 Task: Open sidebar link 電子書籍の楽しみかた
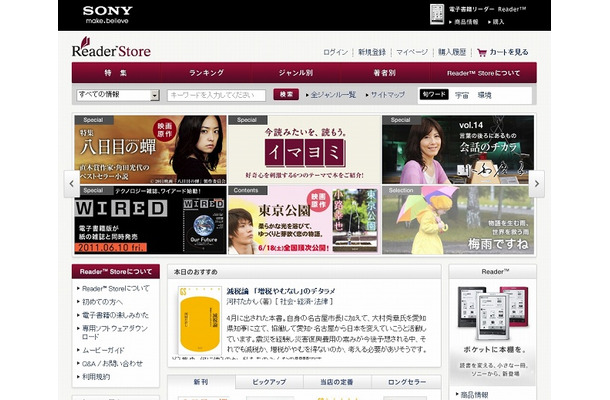point(115,315)
